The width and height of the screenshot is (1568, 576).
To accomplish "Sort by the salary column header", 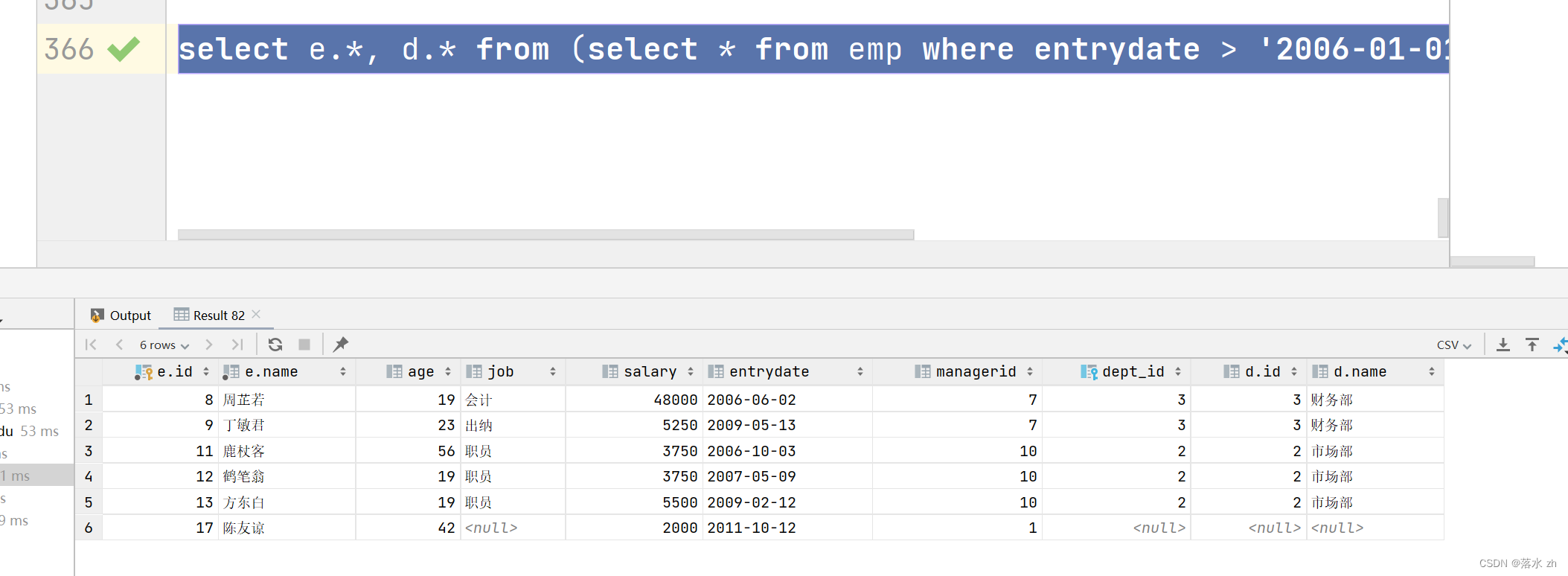I will tap(634, 371).
